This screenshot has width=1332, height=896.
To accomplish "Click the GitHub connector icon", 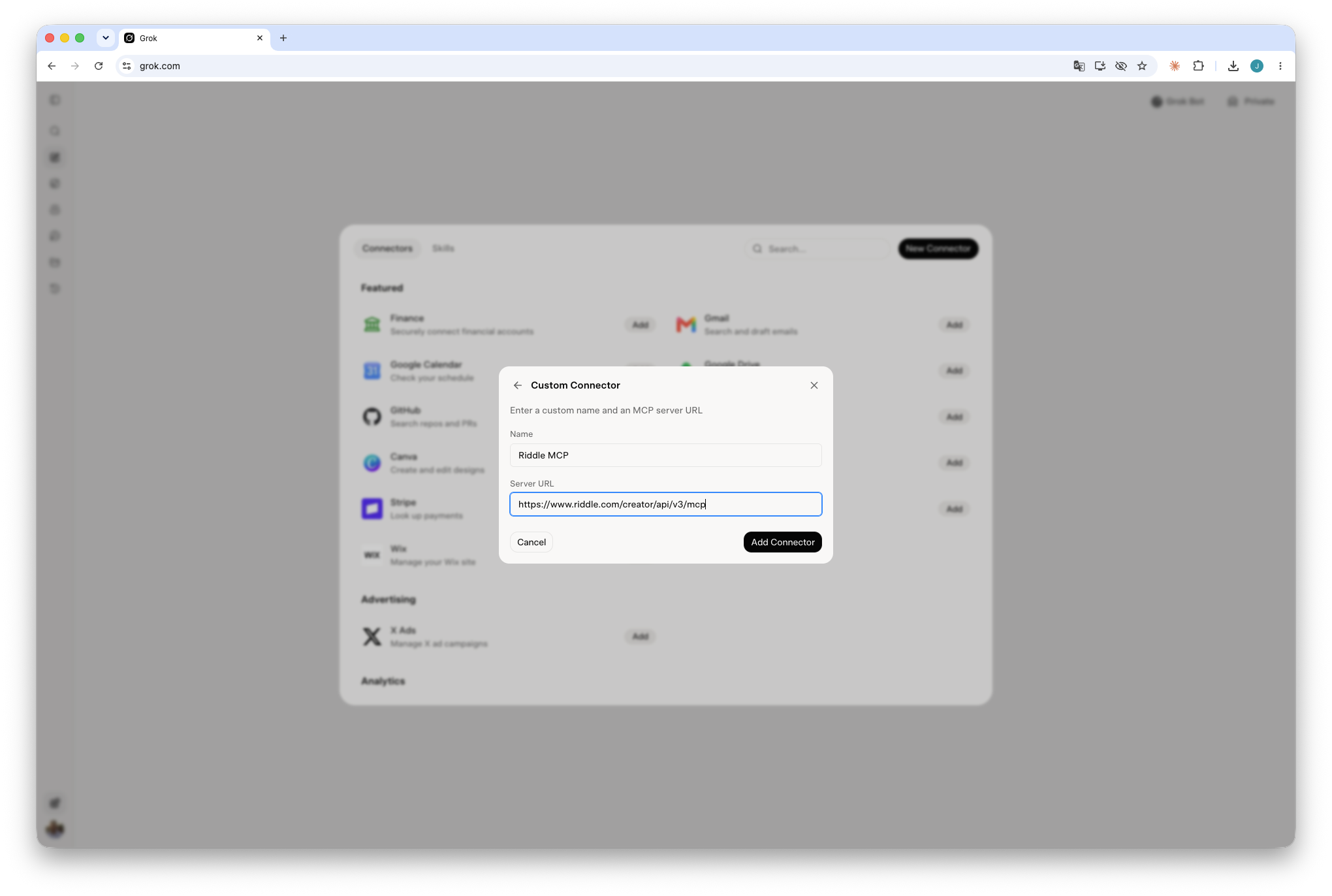I will point(372,417).
